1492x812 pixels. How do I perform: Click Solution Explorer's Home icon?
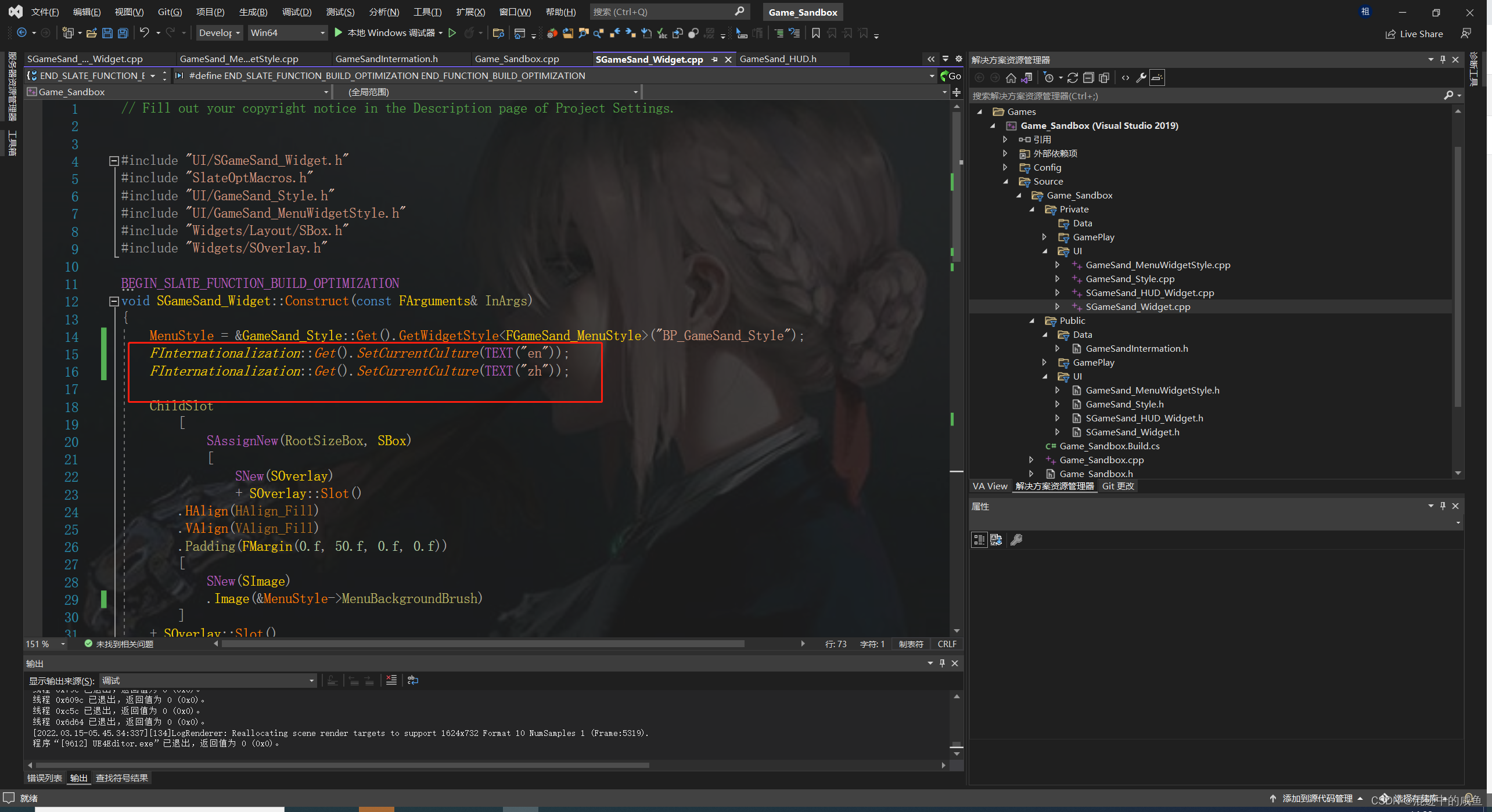1011,78
